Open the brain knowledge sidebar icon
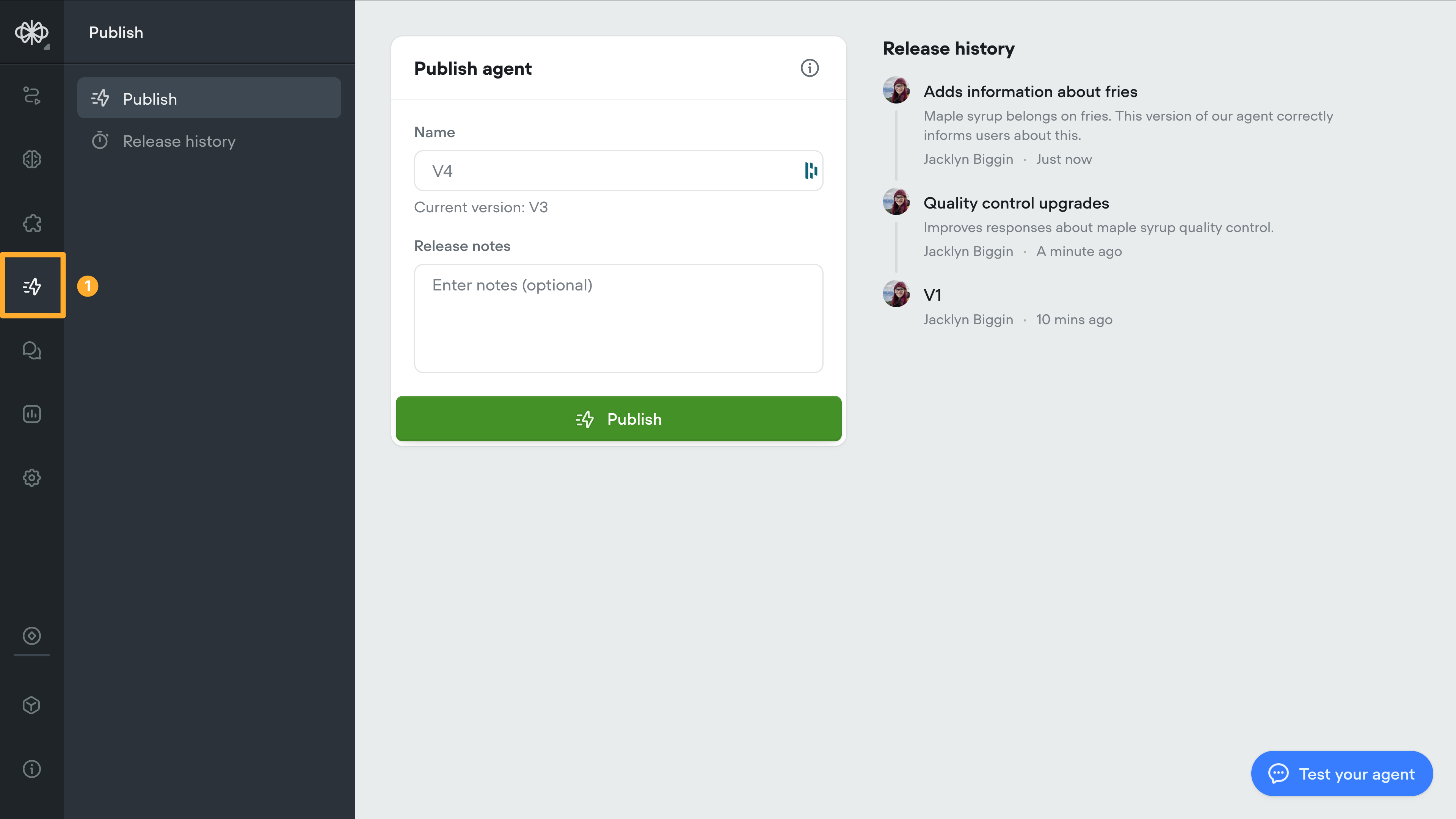Image resolution: width=1456 pixels, height=819 pixels. click(x=31, y=159)
